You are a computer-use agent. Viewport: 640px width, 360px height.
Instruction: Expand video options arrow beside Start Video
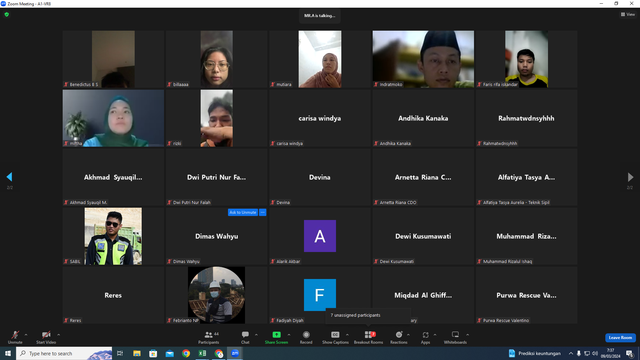[58, 335]
